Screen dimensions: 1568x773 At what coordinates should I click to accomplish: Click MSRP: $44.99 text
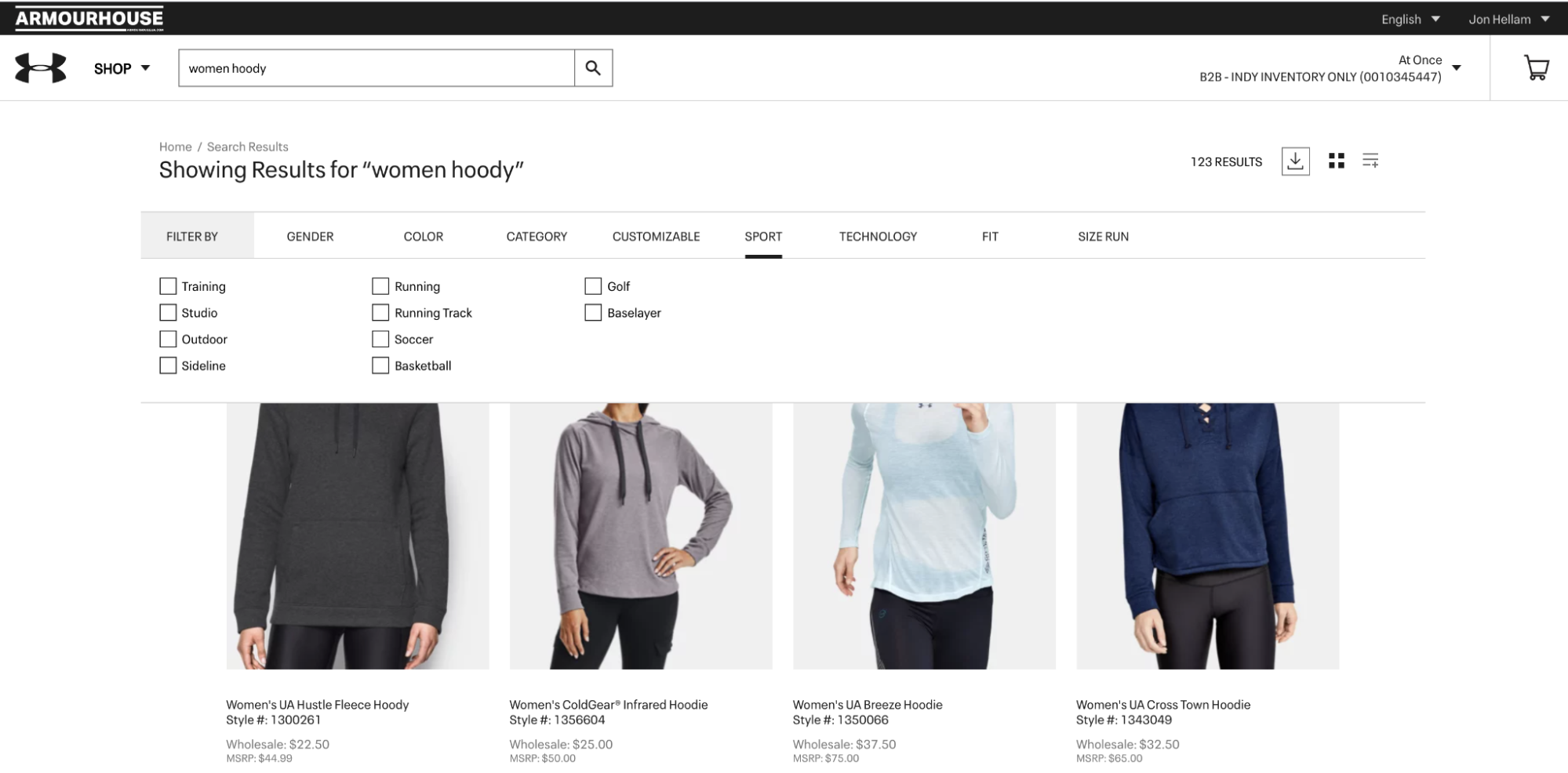(x=259, y=759)
